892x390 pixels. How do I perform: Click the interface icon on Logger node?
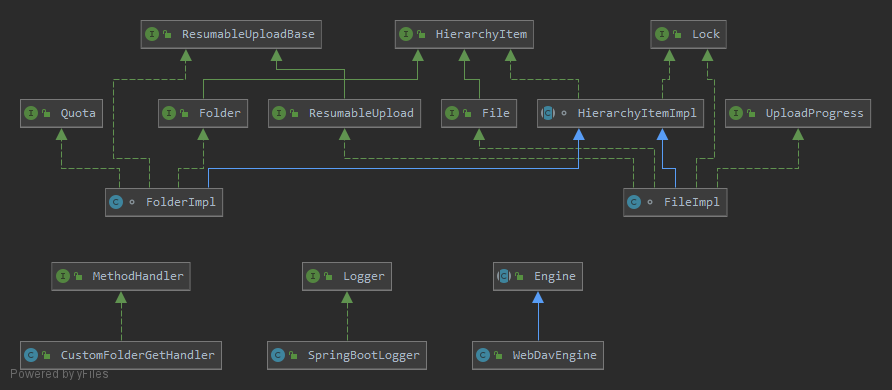coord(312,276)
